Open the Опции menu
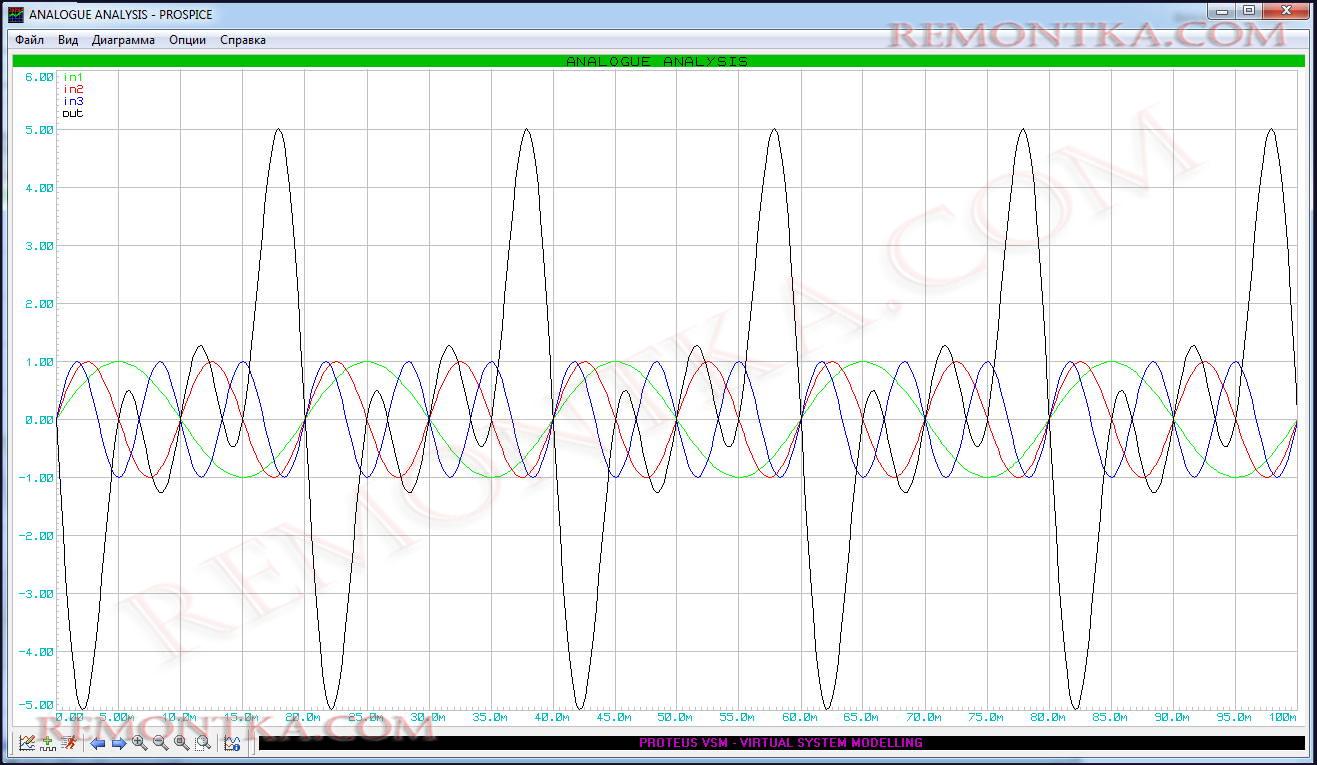This screenshot has width=1317, height=765. click(188, 40)
